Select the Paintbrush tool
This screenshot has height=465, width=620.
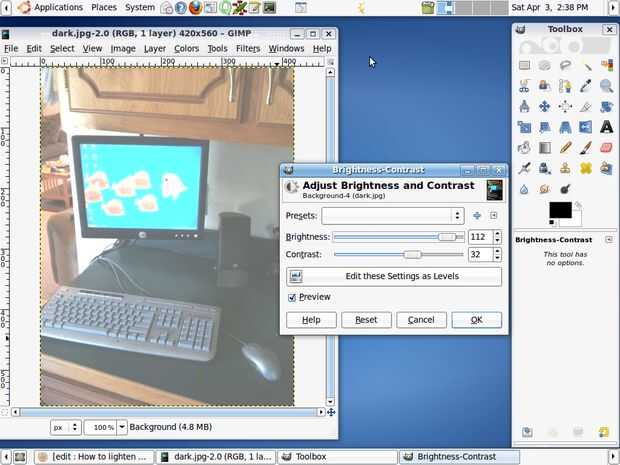coord(586,148)
